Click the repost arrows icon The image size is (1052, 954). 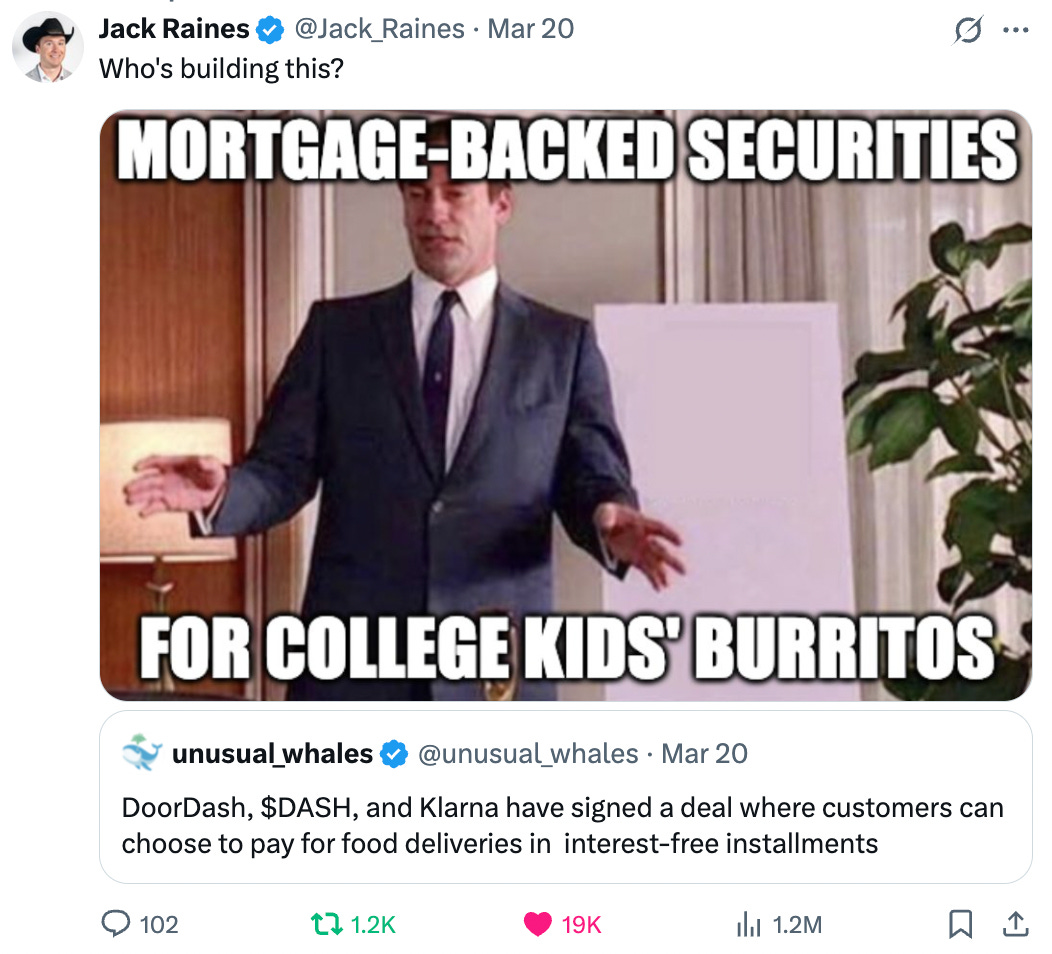(x=327, y=924)
